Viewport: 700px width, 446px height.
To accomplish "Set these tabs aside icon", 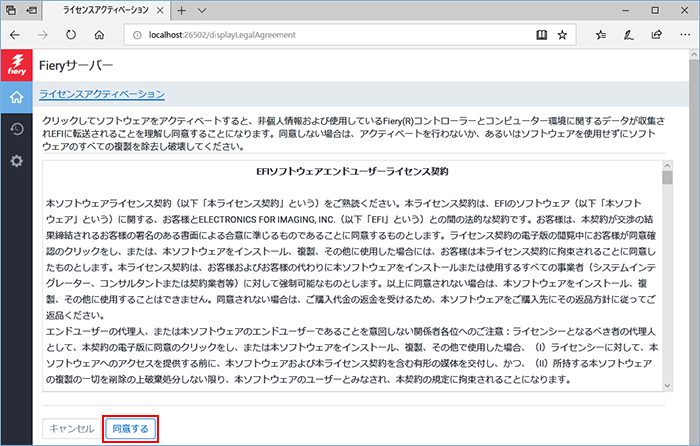I will pos(31,10).
